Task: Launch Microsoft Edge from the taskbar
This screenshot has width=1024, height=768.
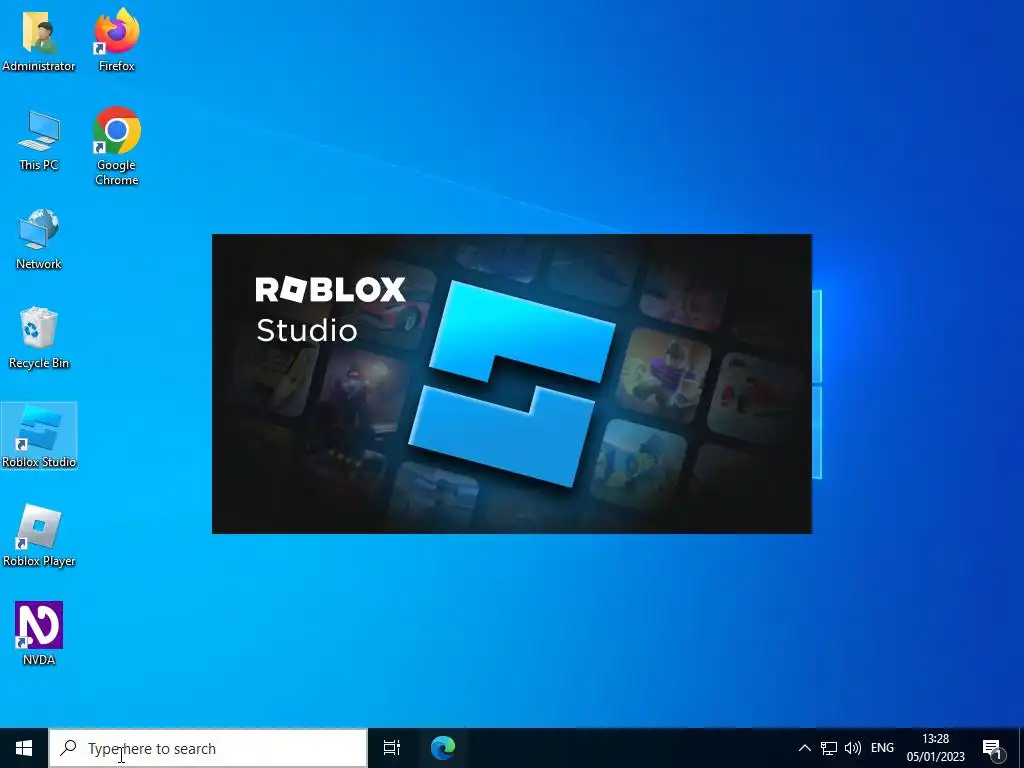Action: tap(443, 748)
